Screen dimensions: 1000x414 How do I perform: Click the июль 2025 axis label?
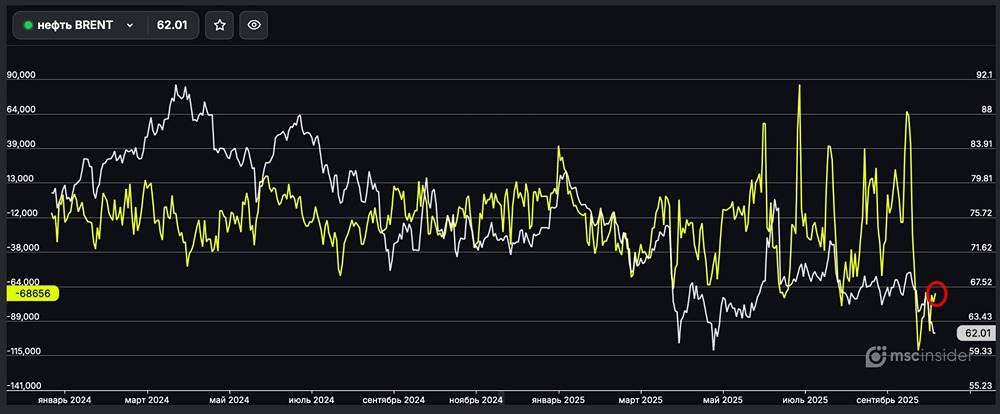[804, 401]
